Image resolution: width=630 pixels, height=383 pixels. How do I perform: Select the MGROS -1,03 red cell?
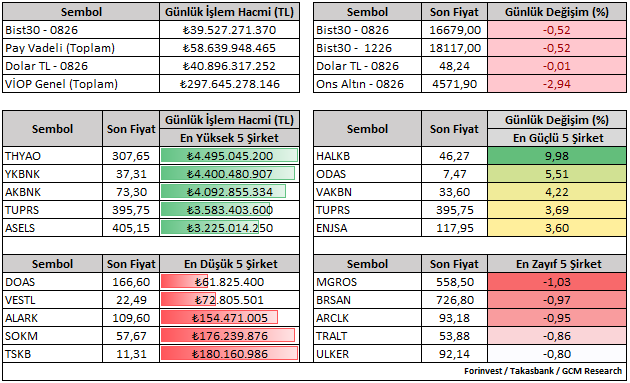point(557,282)
